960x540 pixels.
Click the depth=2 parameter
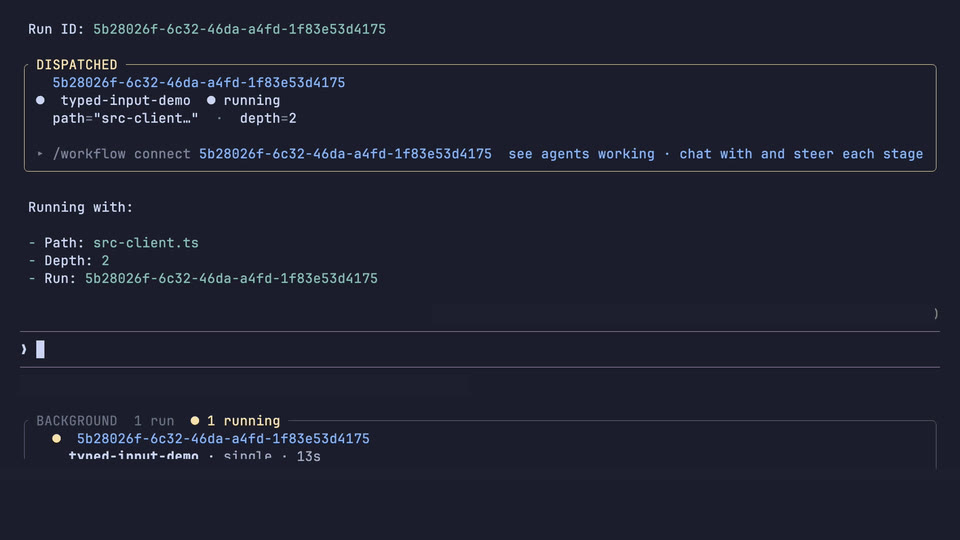pos(268,118)
